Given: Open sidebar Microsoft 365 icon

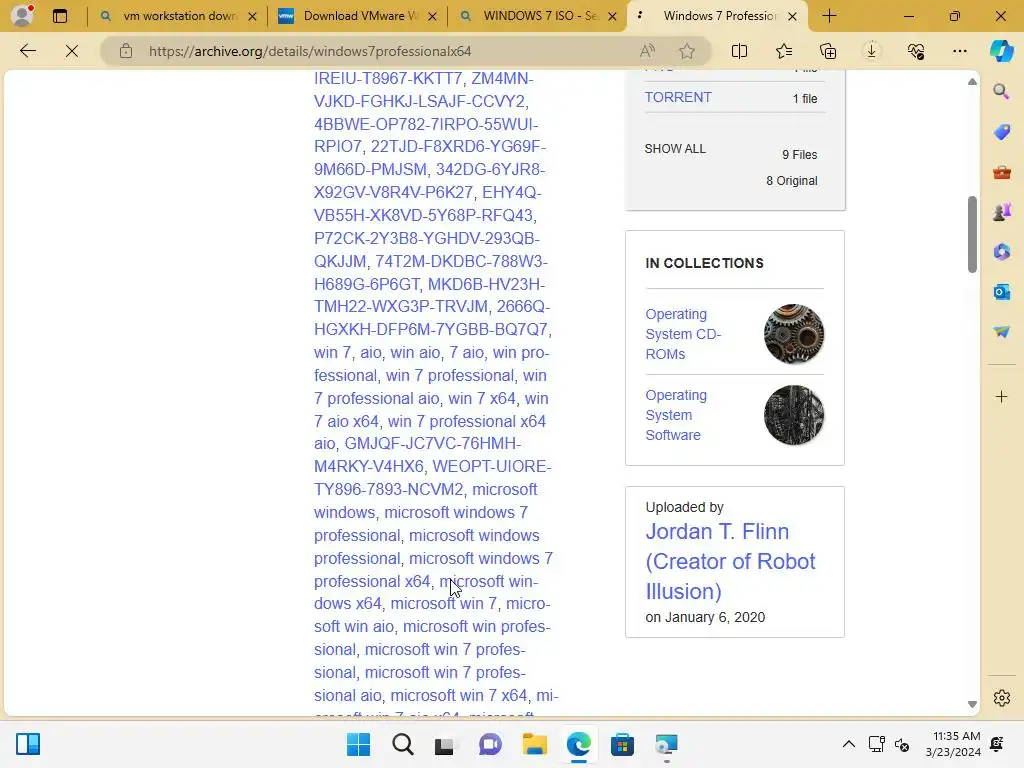Looking at the screenshot, I should [x=1001, y=252].
